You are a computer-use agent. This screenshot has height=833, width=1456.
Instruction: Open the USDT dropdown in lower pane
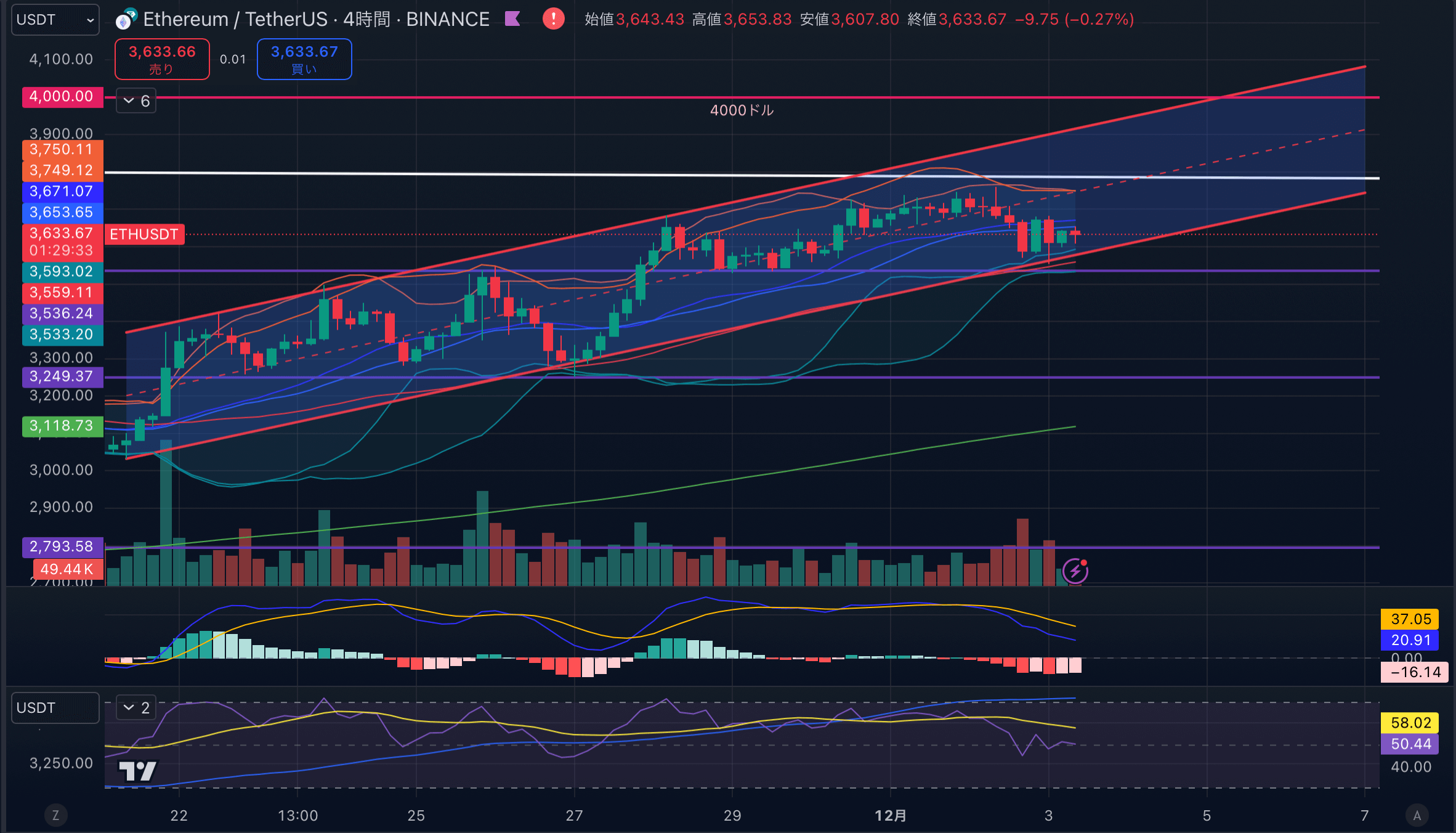point(55,708)
